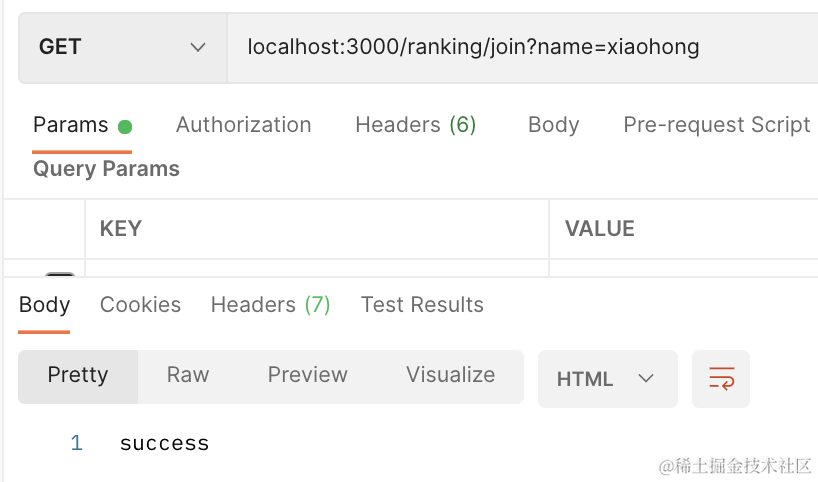The width and height of the screenshot is (818, 482).
Task: Switch to the request Body tab
Action: pyautogui.click(x=554, y=125)
